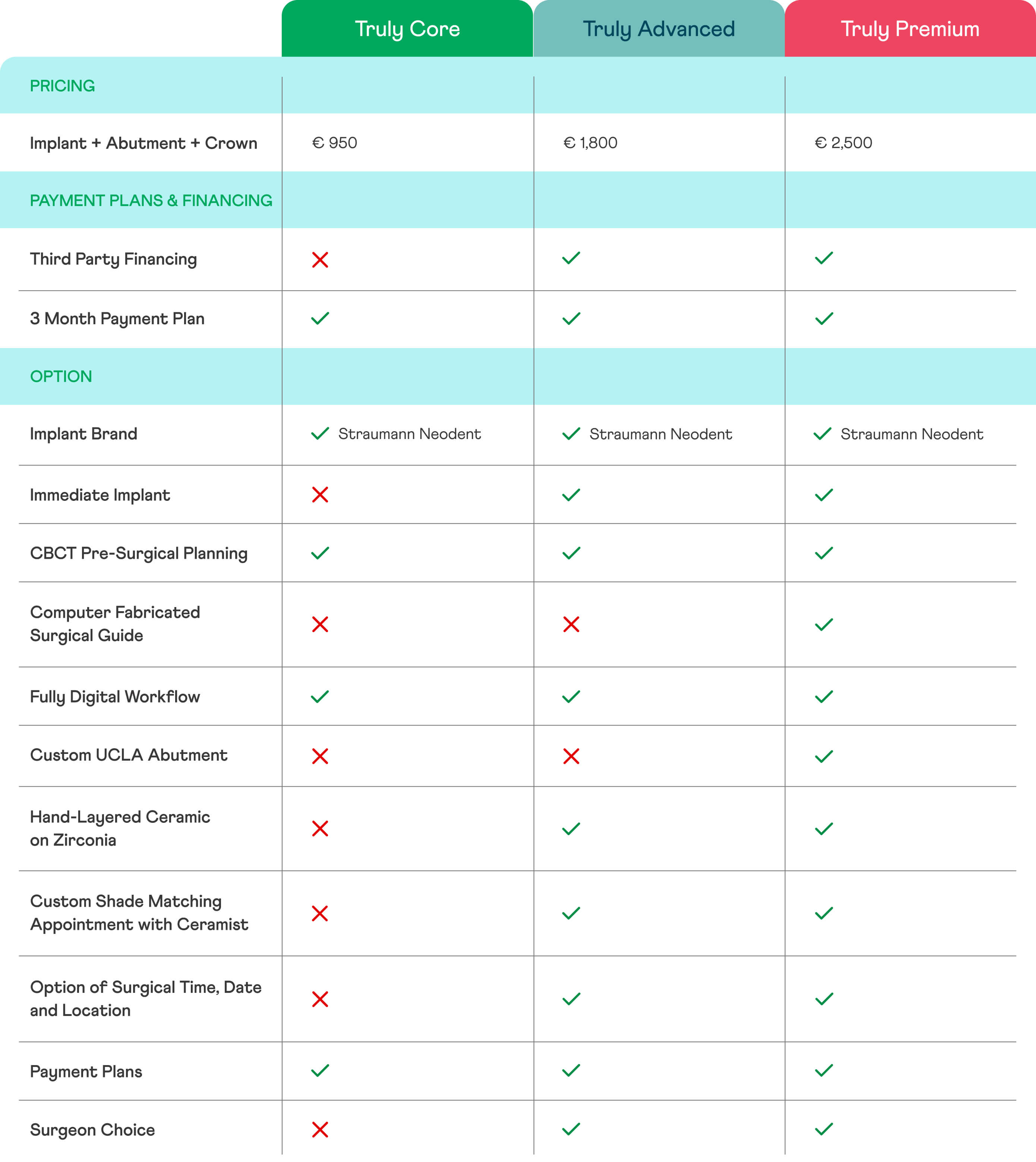Image resolution: width=1036 pixels, height=1162 pixels.
Task: Open the Truly Premium plan header tab
Action: [910, 29]
